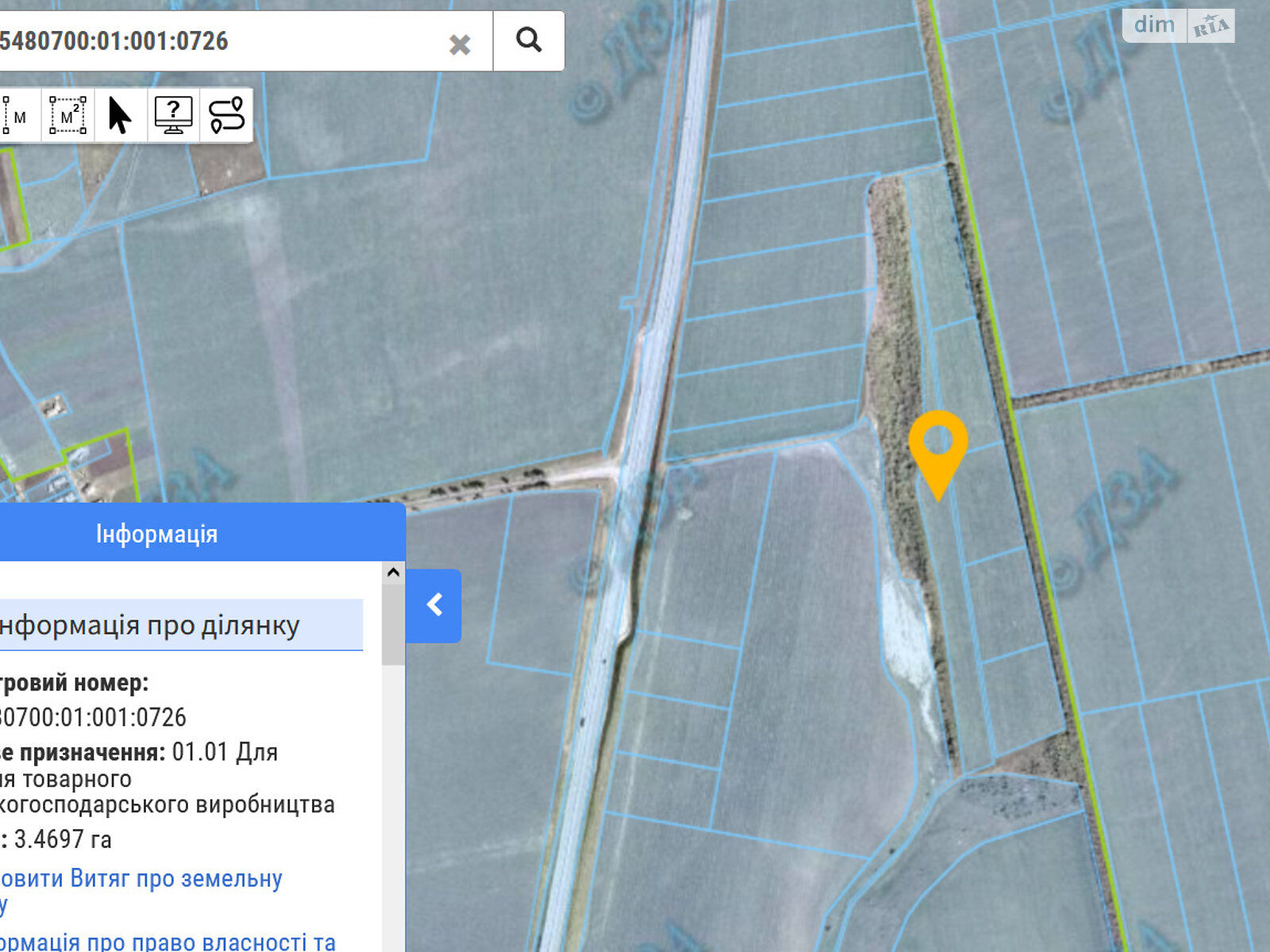
Task: Select the route between points tool
Action: tap(227, 116)
